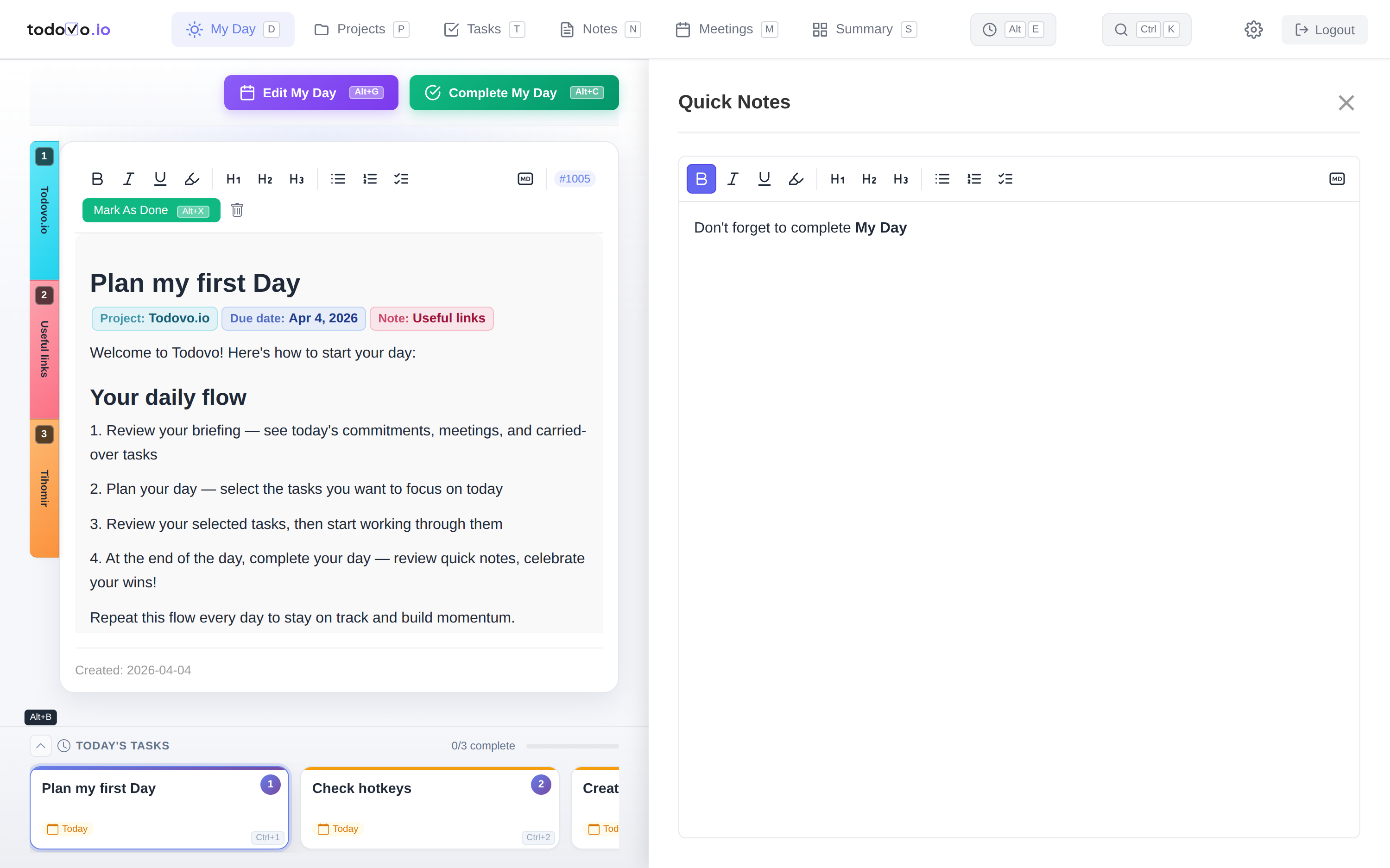Click Today date on Check hotkeys card
The width and height of the screenshot is (1390, 868).
tap(338, 828)
